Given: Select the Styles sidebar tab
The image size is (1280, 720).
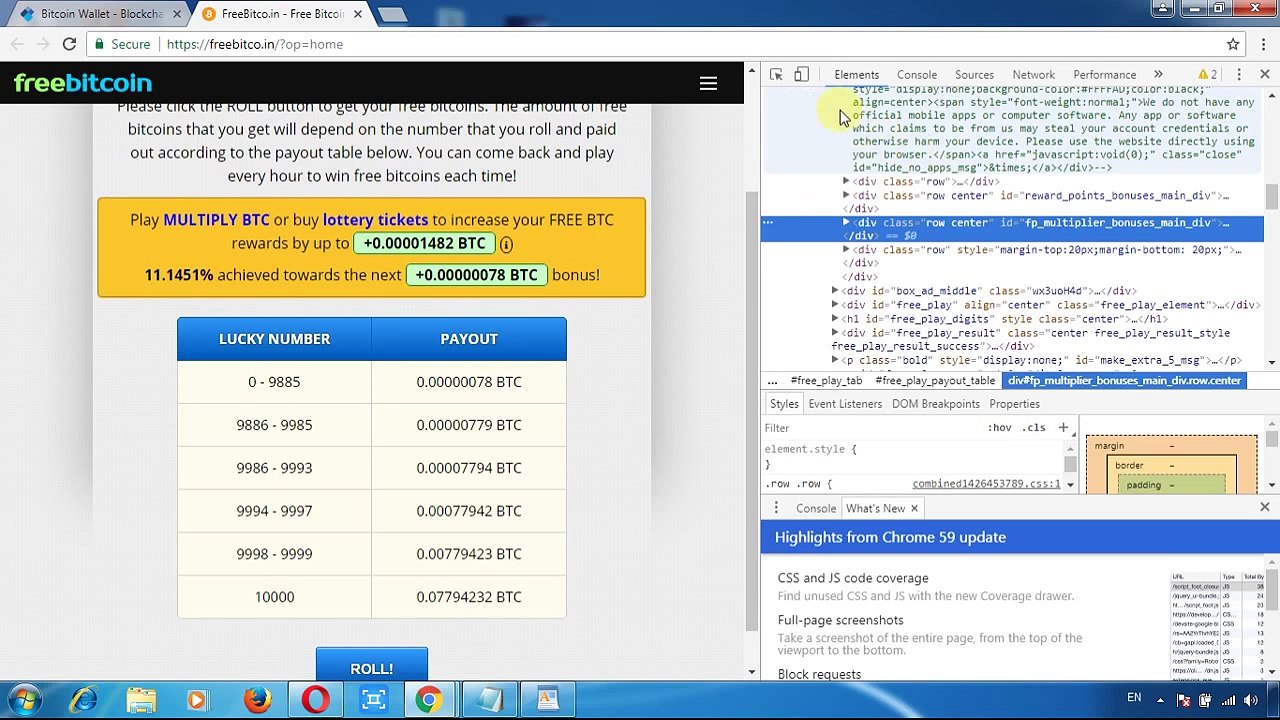Looking at the screenshot, I should 784,404.
